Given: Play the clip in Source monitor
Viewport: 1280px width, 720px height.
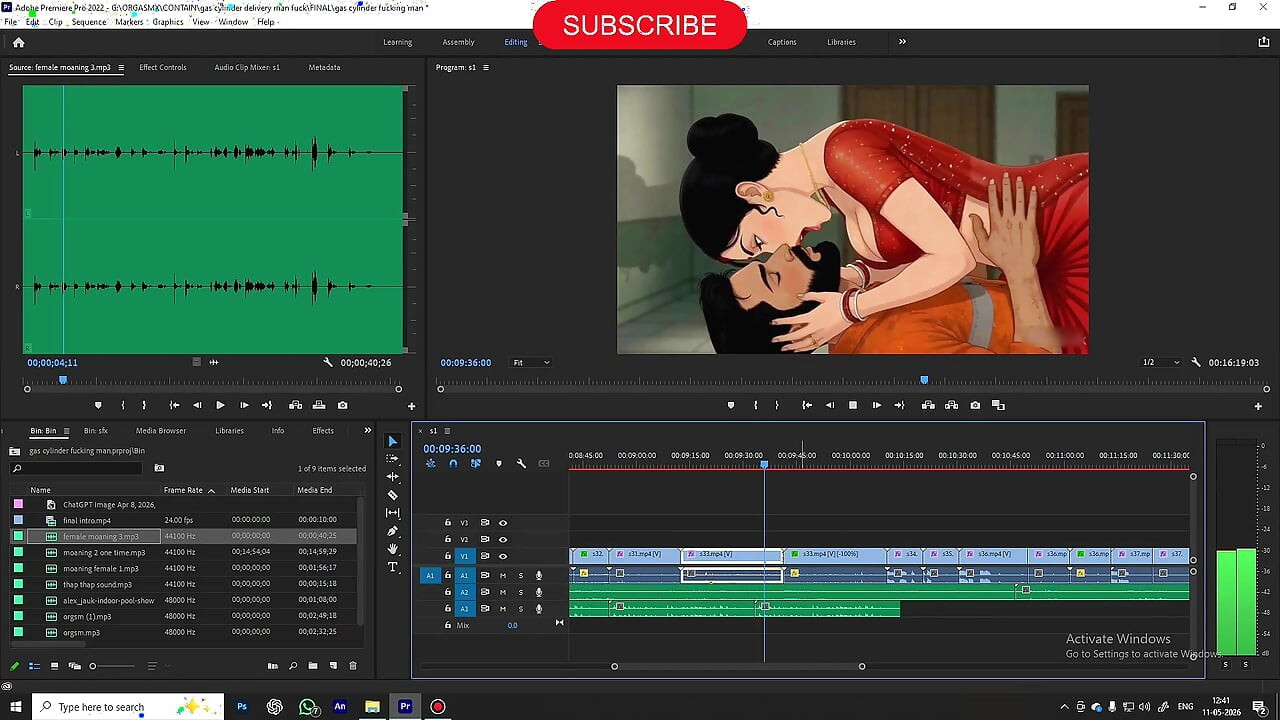Looking at the screenshot, I should tap(220, 405).
